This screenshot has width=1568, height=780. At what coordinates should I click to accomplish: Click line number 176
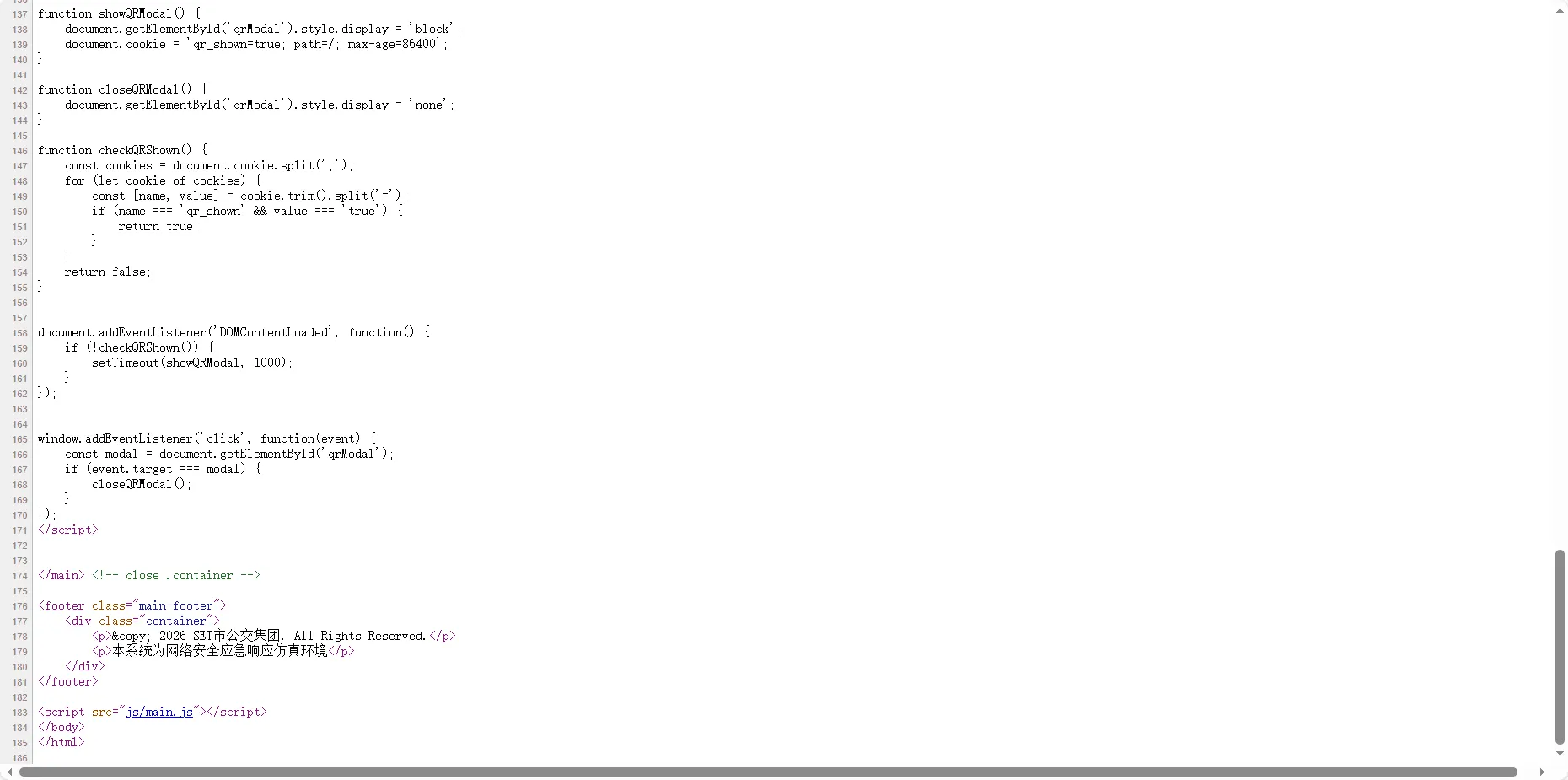(x=20, y=606)
